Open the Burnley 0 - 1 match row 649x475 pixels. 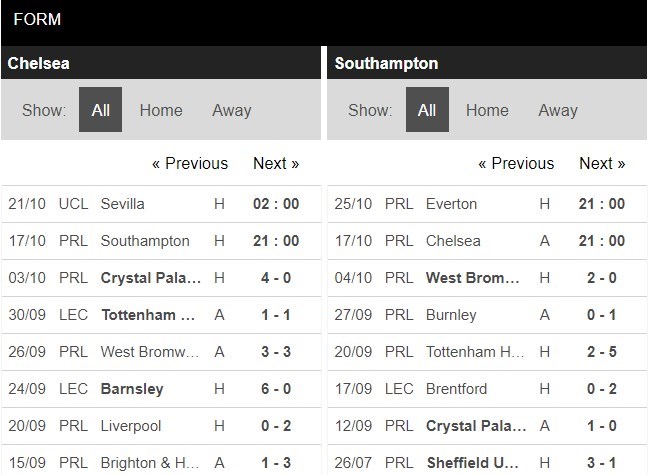tap(487, 315)
